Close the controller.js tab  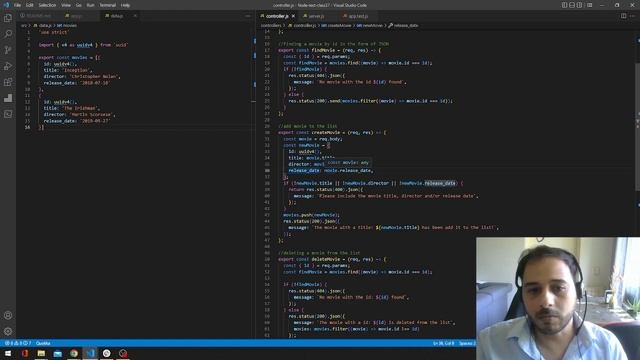click(x=293, y=16)
